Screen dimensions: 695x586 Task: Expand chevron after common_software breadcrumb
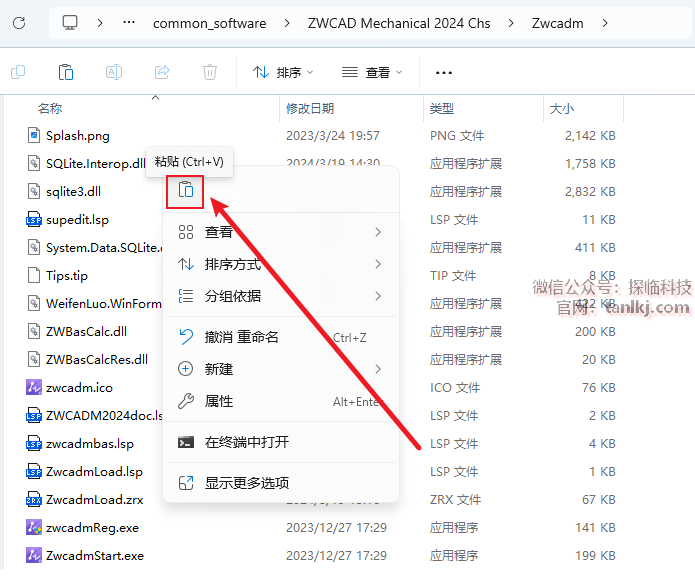click(x=287, y=23)
